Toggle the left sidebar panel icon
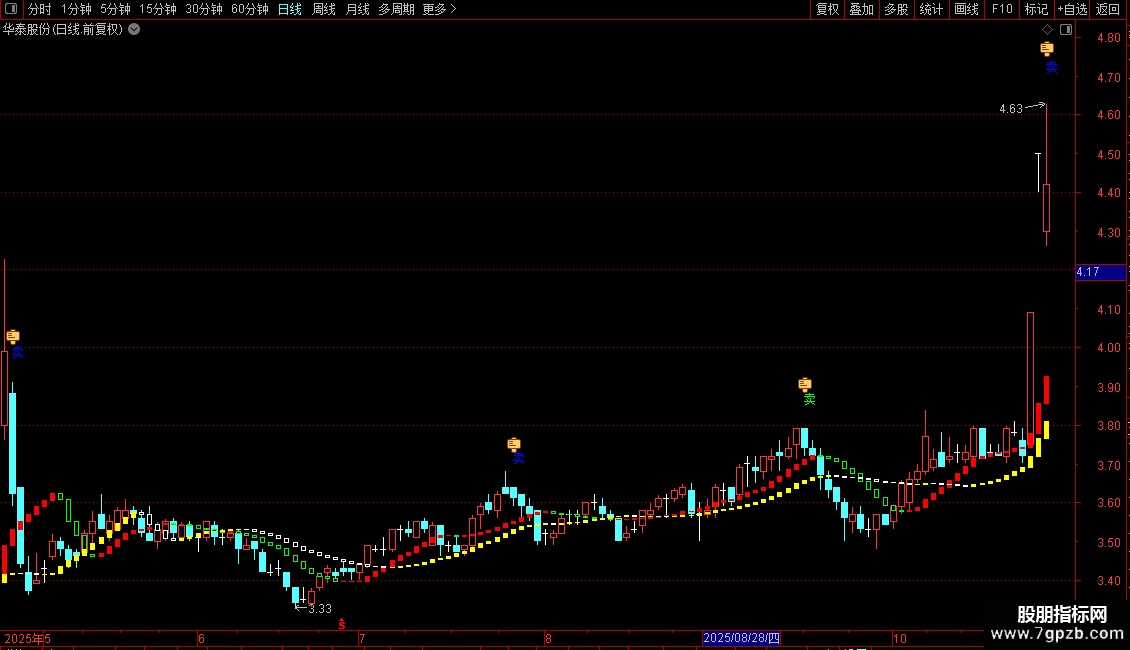1130x650 pixels. pyautogui.click(x=11, y=9)
